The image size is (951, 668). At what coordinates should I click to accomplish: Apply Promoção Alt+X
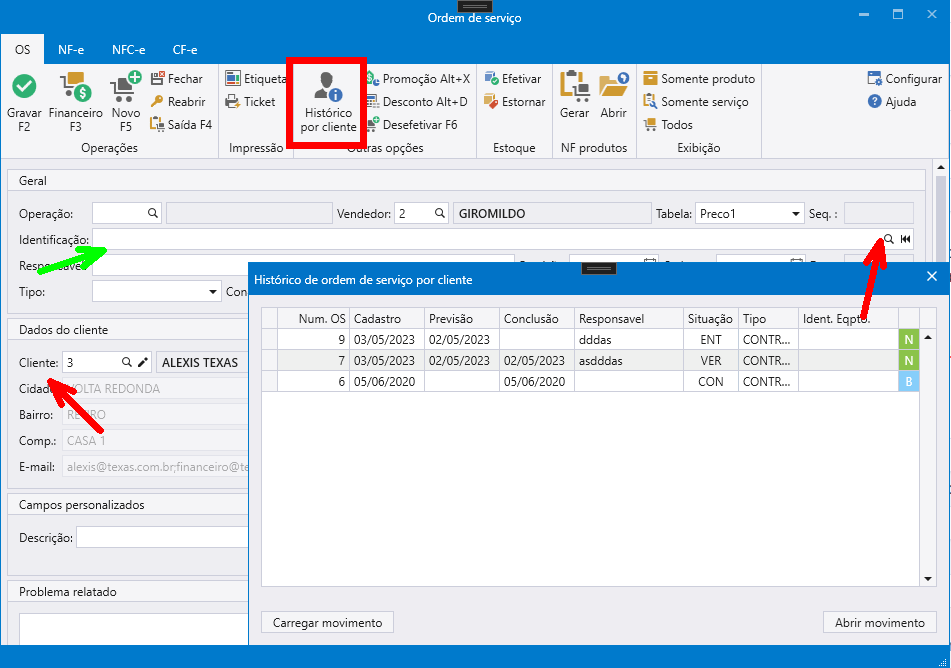(x=418, y=79)
